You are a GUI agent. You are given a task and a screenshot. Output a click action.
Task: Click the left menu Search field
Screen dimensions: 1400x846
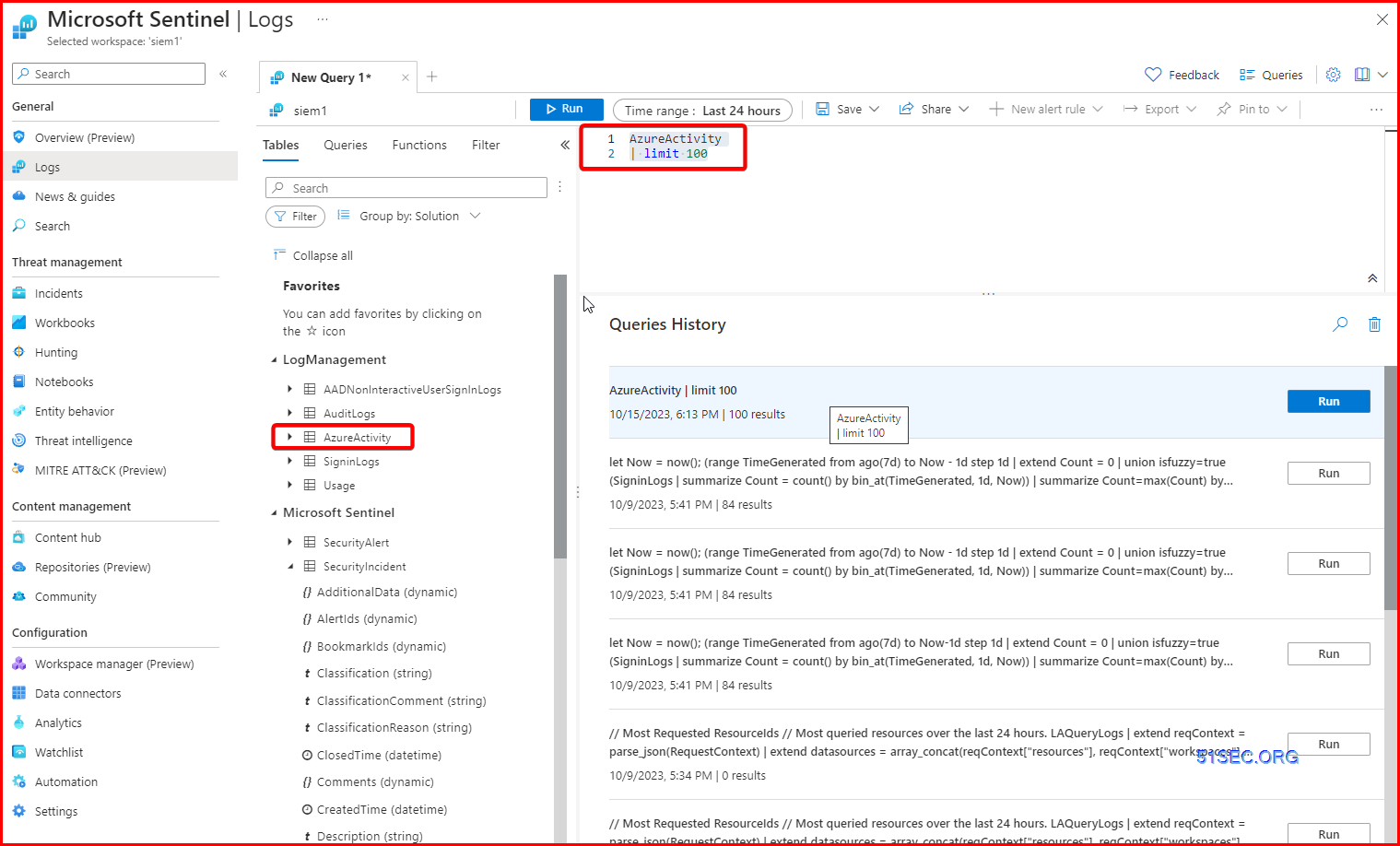(109, 74)
